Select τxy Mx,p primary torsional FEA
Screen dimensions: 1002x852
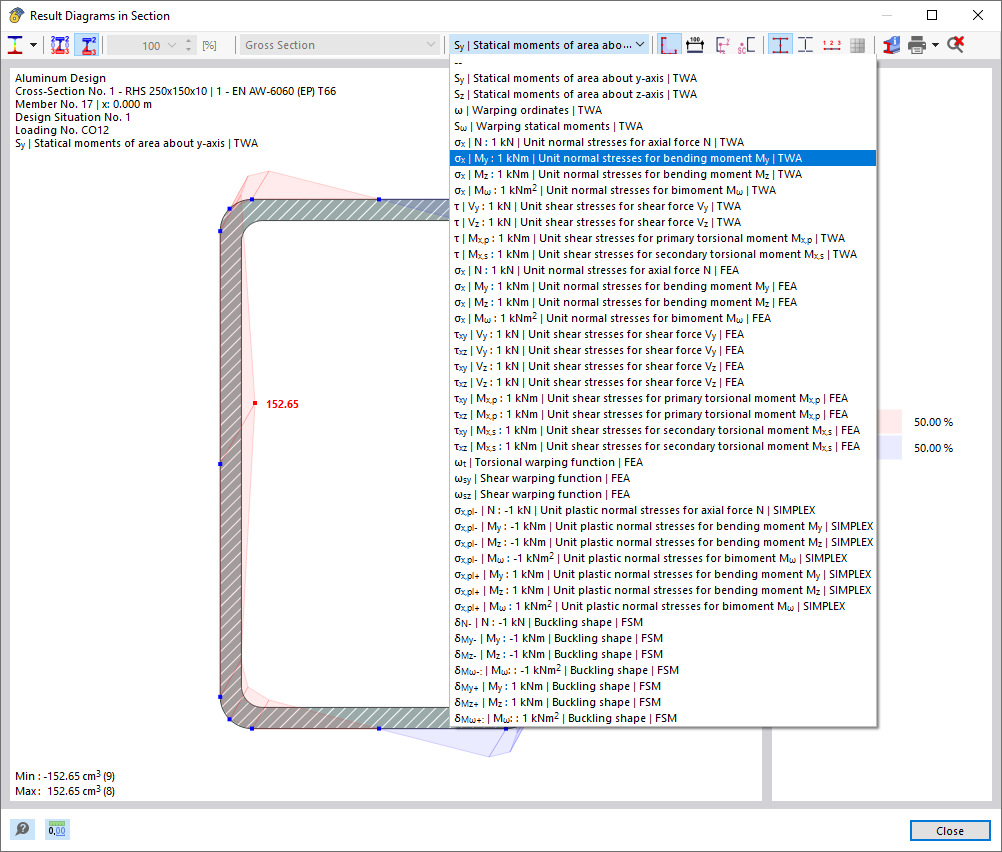[x=663, y=398]
